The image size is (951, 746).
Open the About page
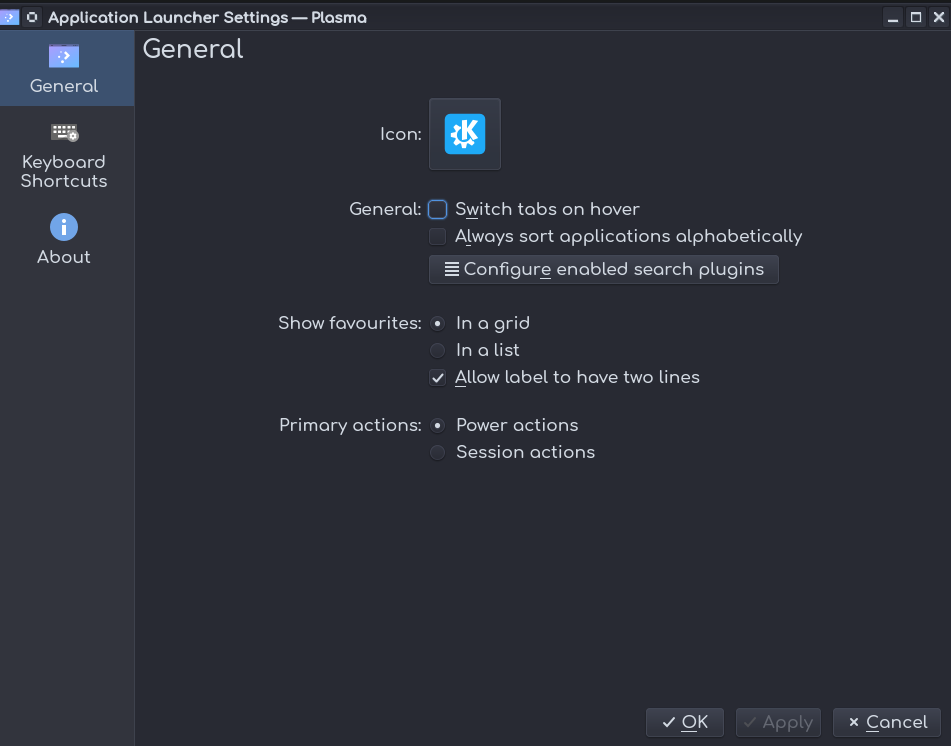[x=64, y=240]
